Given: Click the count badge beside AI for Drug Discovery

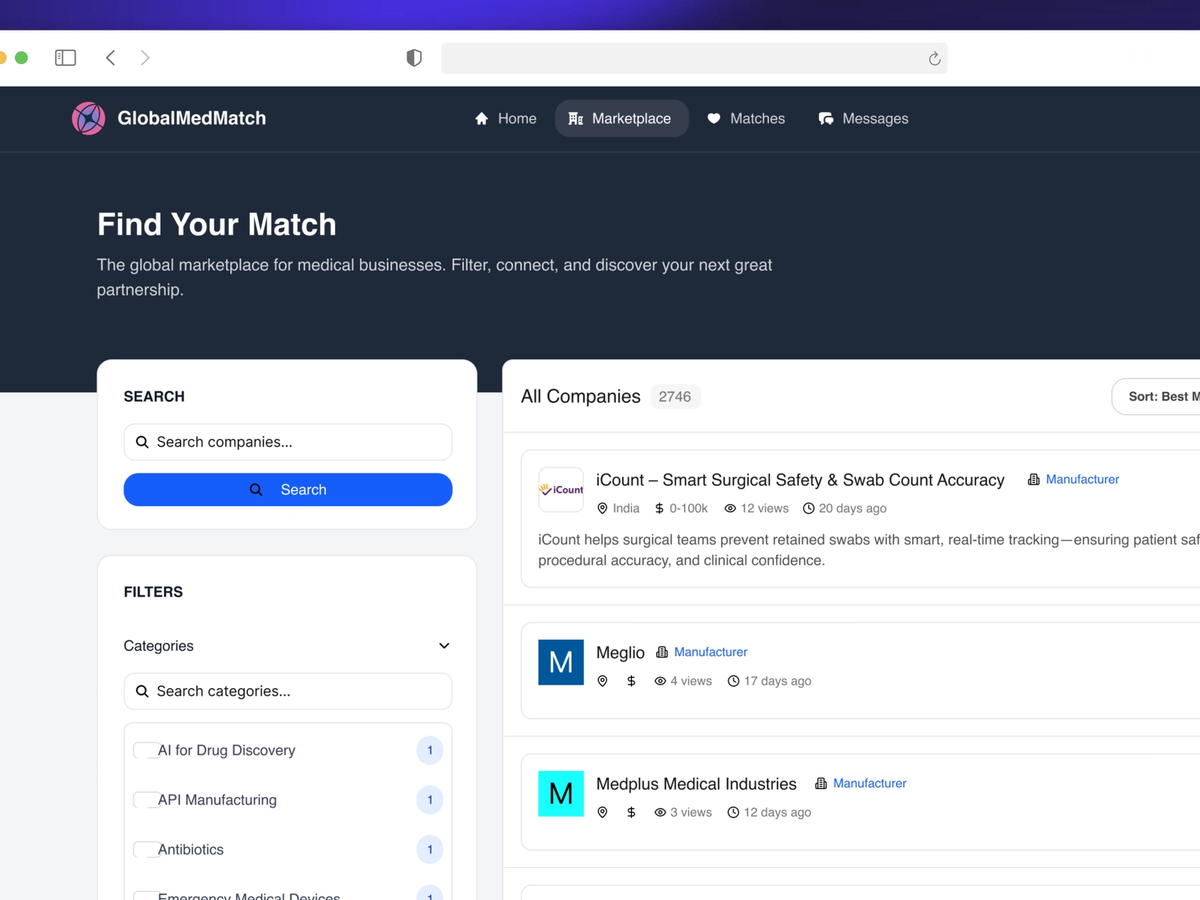Looking at the screenshot, I should (430, 750).
